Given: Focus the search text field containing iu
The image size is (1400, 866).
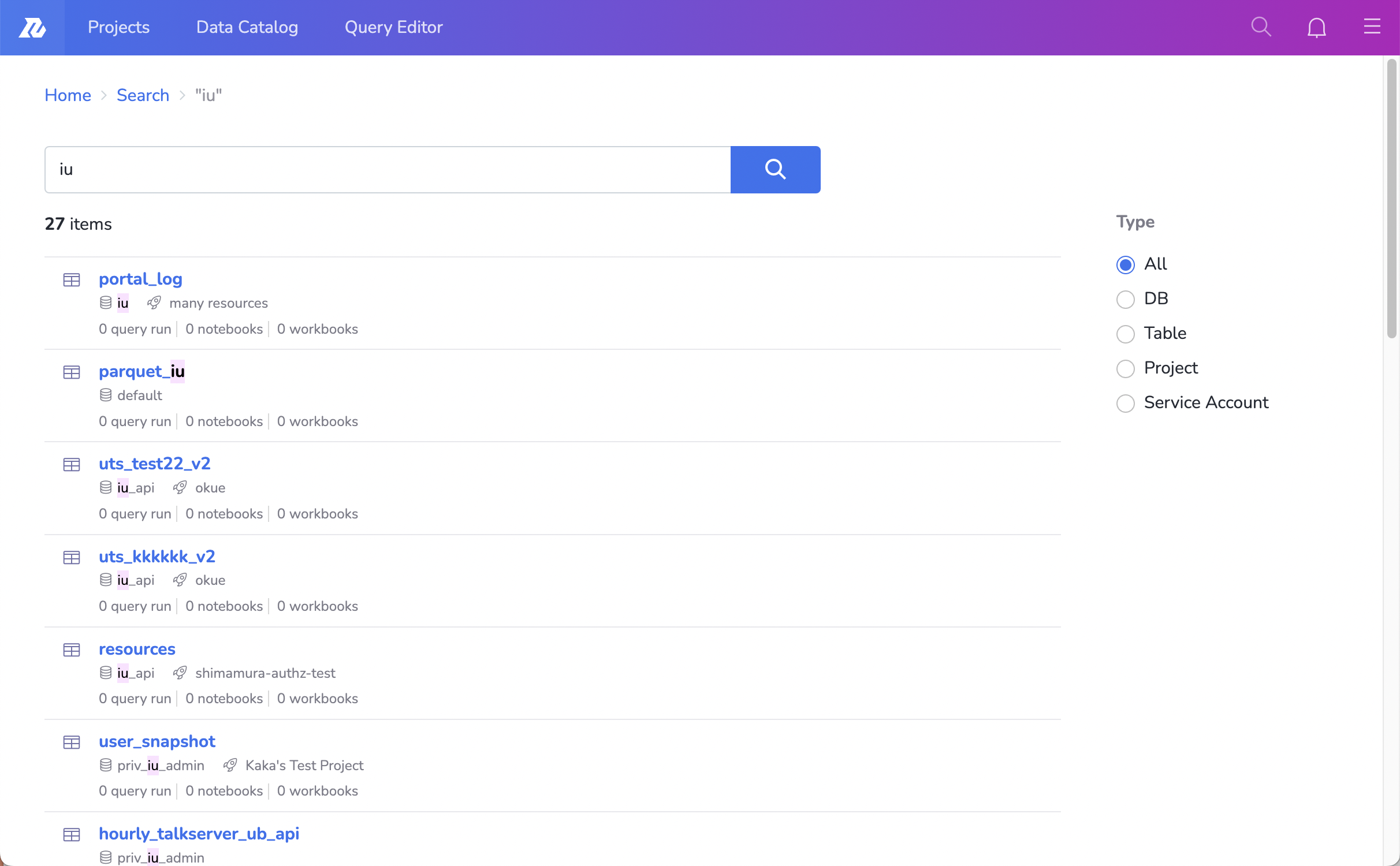Looking at the screenshot, I should 387,169.
